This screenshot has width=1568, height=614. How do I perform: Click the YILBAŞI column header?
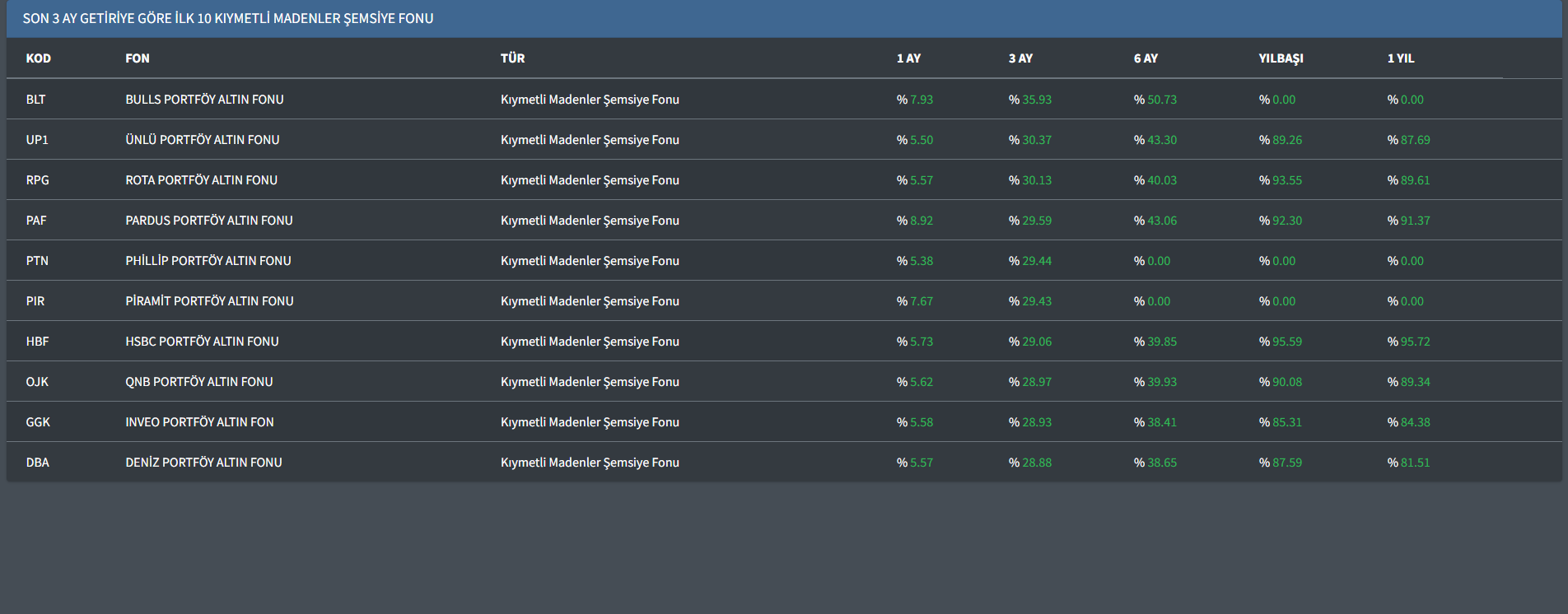click(1281, 58)
